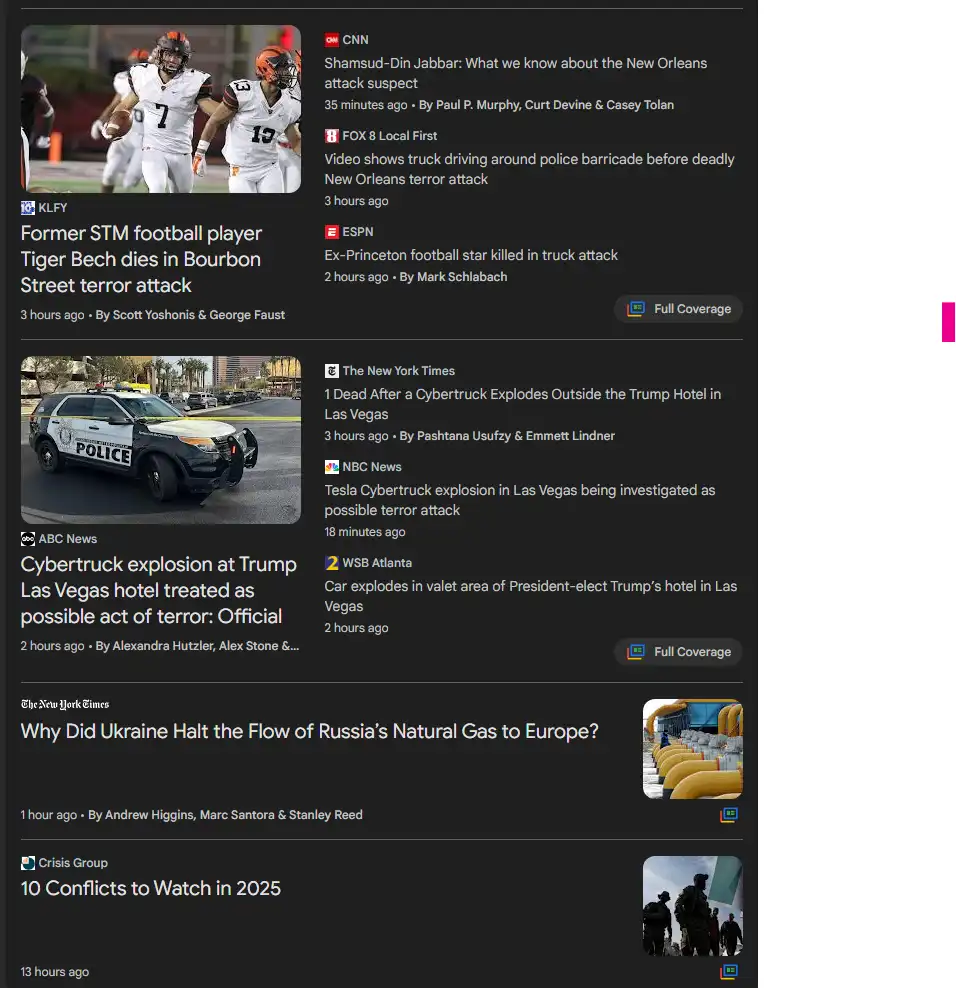The width and height of the screenshot is (956, 988).
Task: Open Full Coverage for Cybertruck explosion story
Action: click(678, 652)
